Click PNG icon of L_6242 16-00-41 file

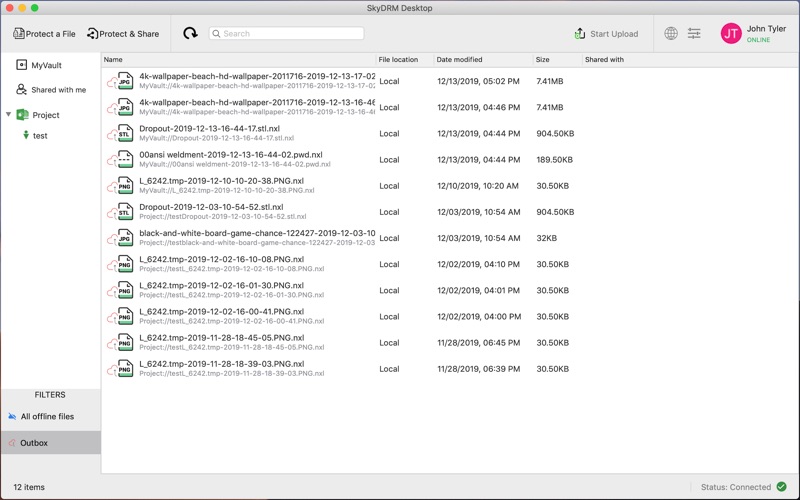[125, 316]
